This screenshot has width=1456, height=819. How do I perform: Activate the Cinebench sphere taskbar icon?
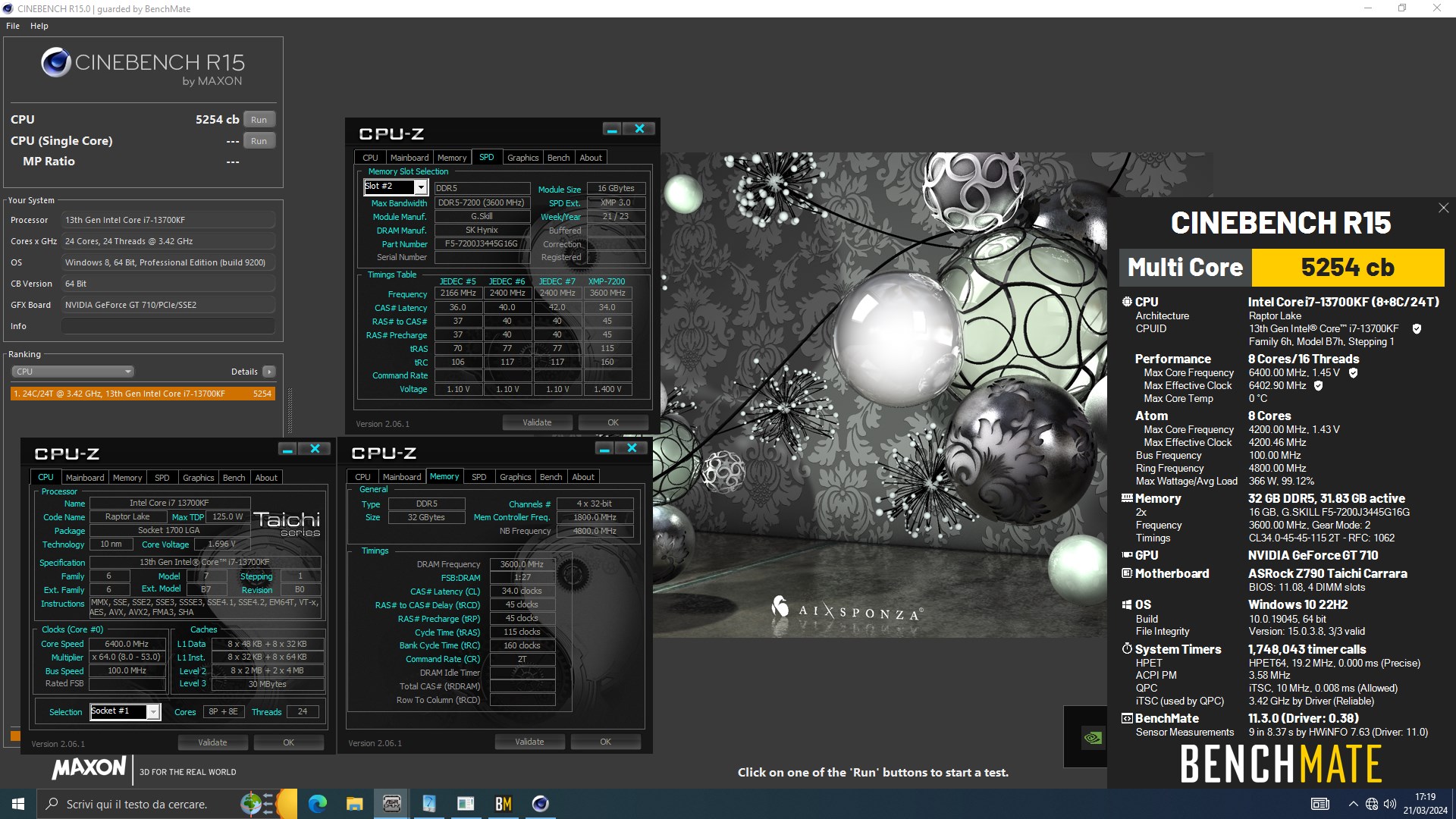click(x=541, y=804)
